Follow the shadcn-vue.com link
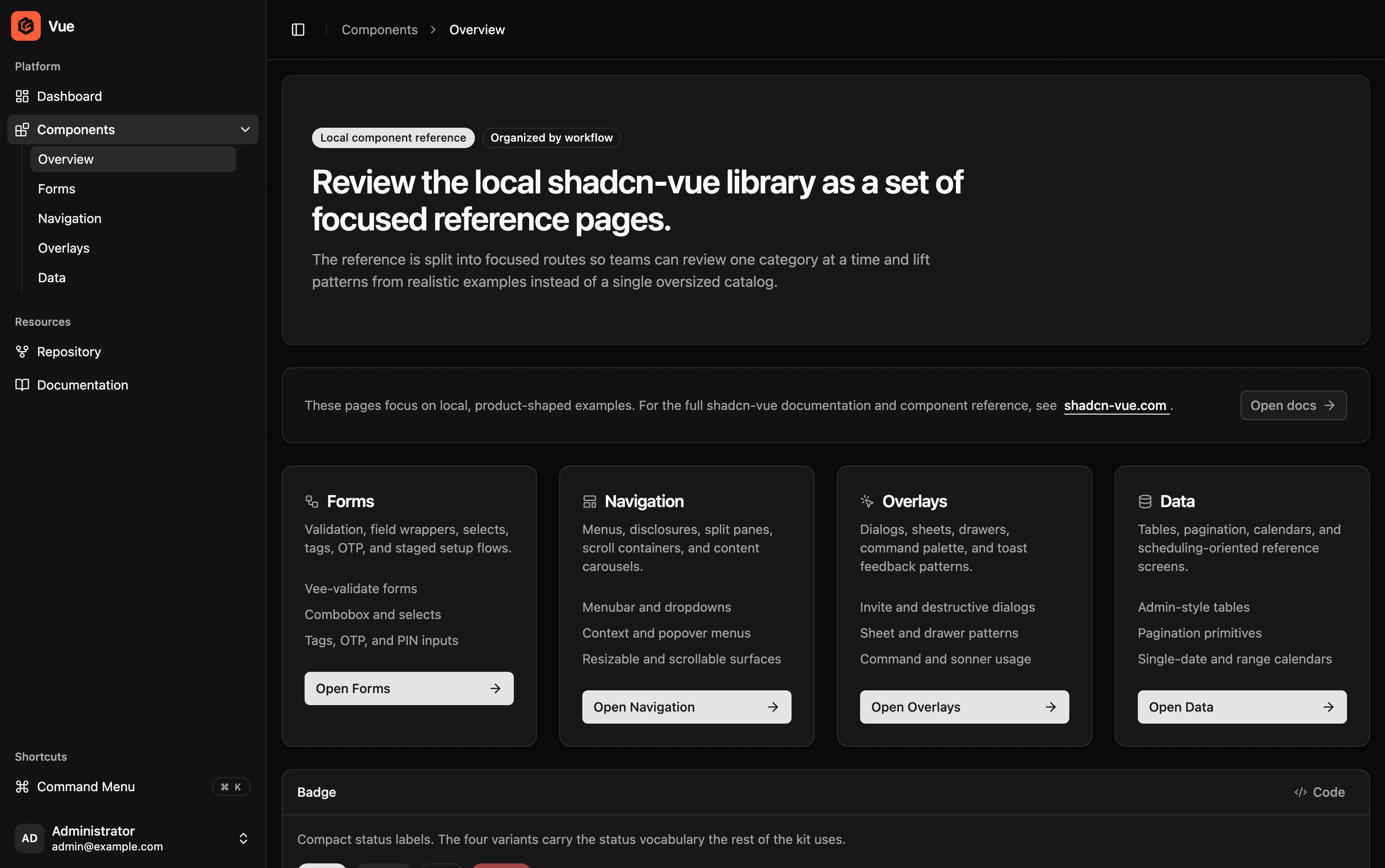 click(1115, 405)
